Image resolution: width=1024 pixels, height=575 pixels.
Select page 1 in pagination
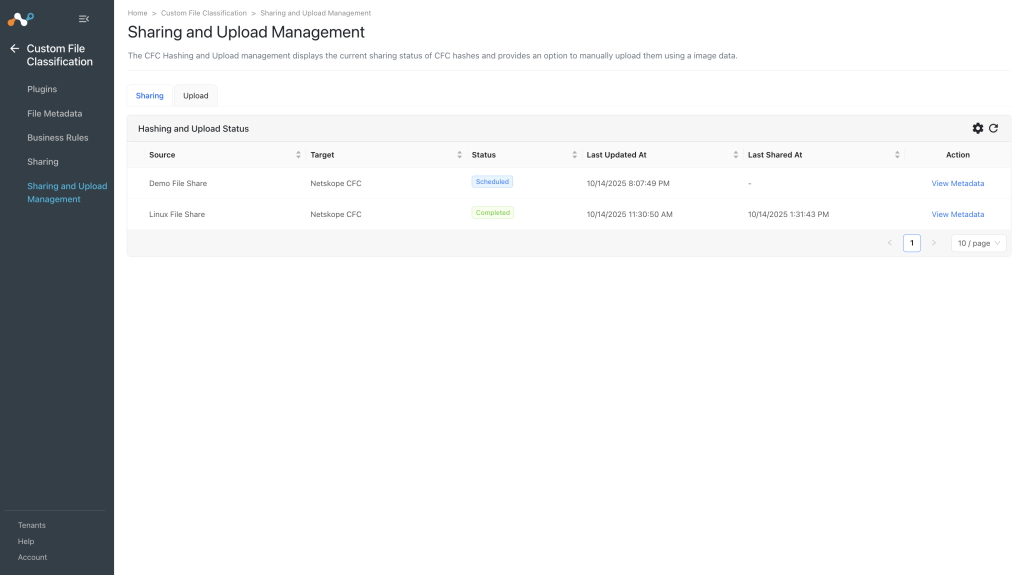click(x=912, y=243)
